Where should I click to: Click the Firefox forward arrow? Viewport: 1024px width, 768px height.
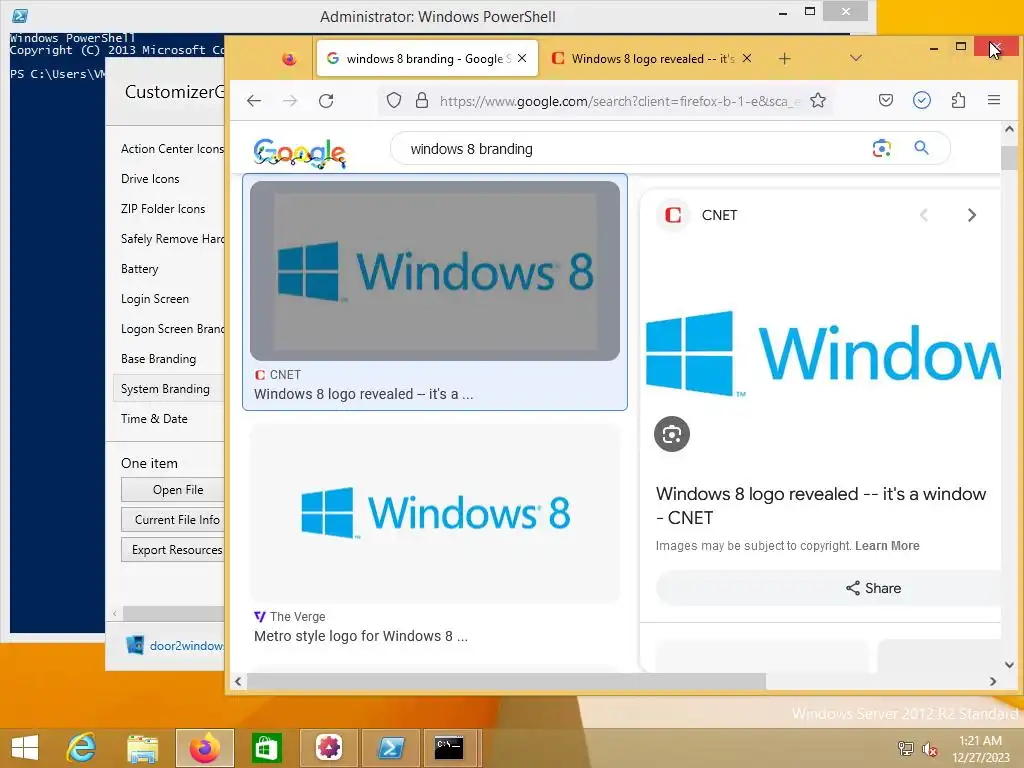(290, 101)
